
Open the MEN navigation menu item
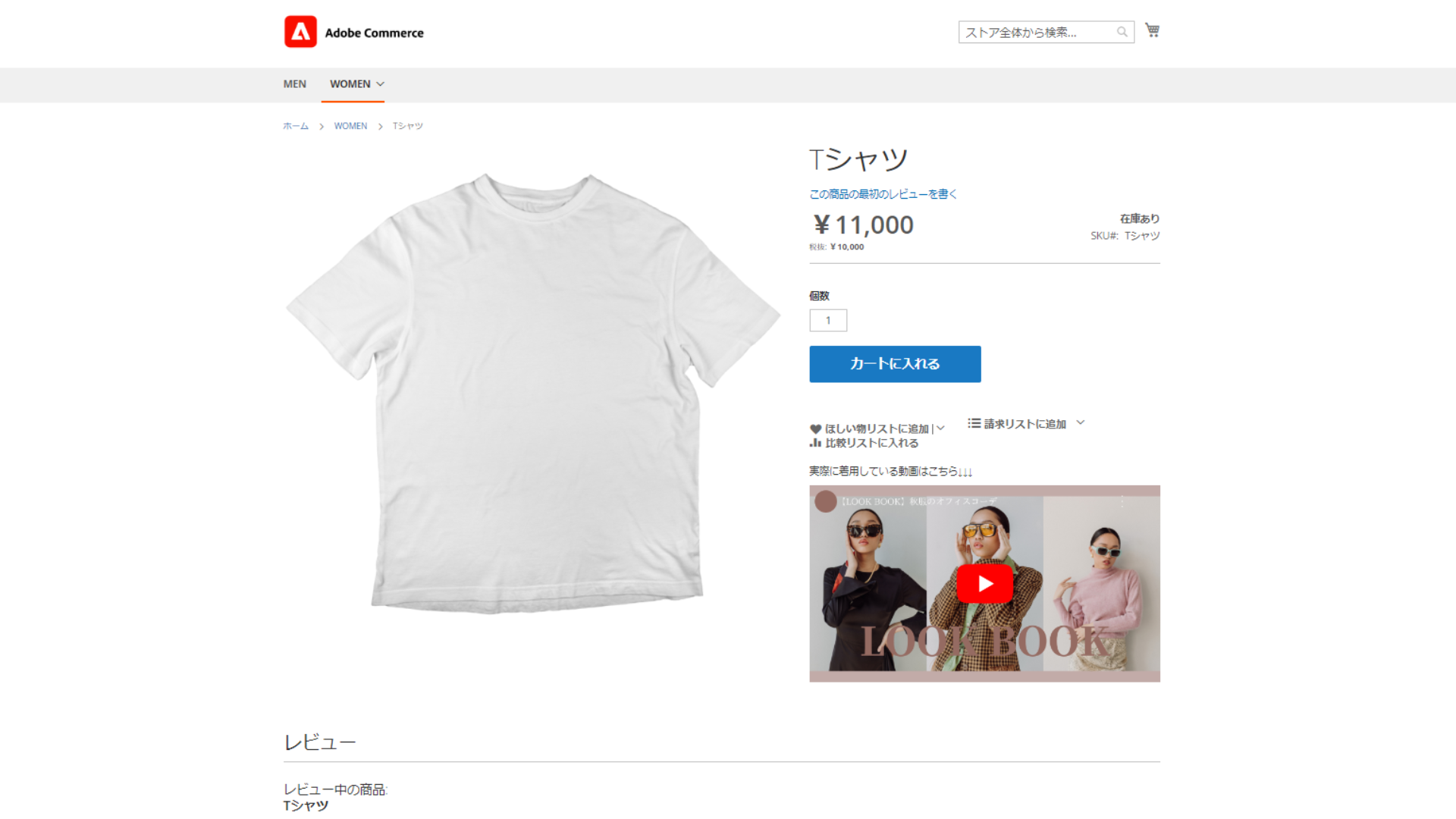pos(294,84)
